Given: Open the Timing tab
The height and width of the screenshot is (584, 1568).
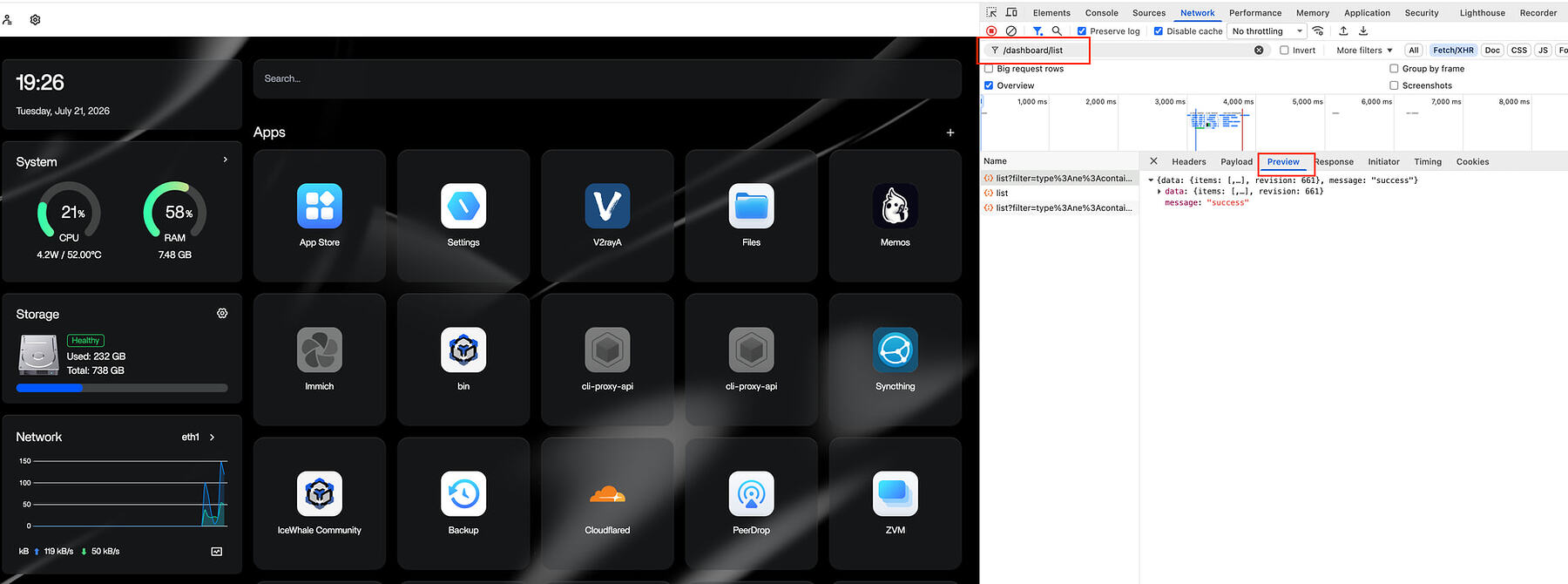Looking at the screenshot, I should (x=1428, y=161).
